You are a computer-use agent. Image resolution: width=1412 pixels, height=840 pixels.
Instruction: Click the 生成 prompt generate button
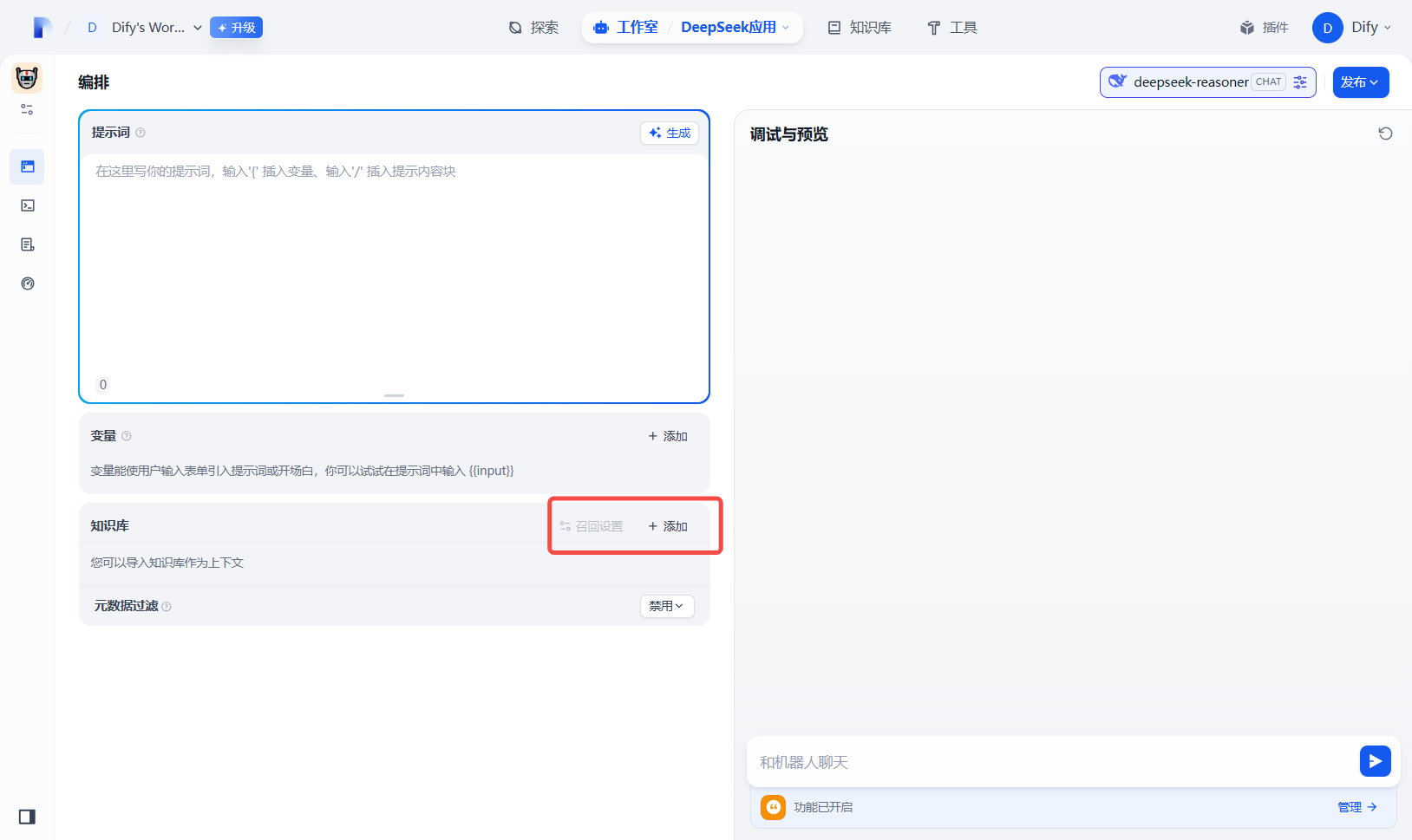(x=669, y=133)
